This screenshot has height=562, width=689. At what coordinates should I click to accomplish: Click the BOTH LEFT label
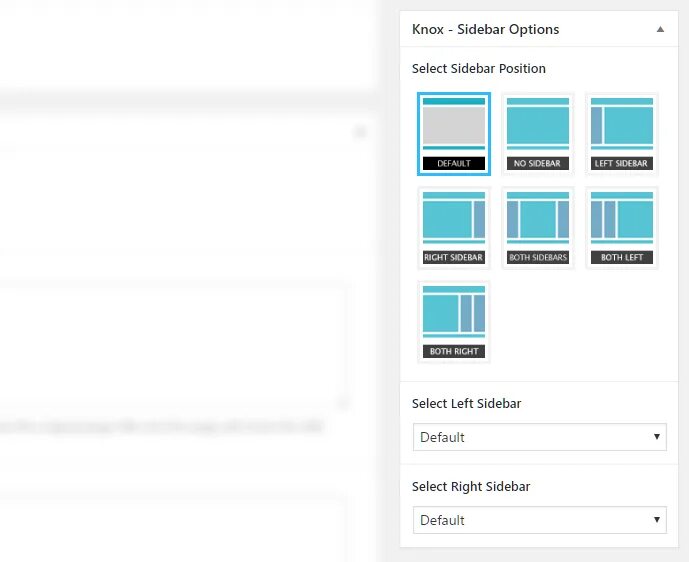[x=622, y=257]
